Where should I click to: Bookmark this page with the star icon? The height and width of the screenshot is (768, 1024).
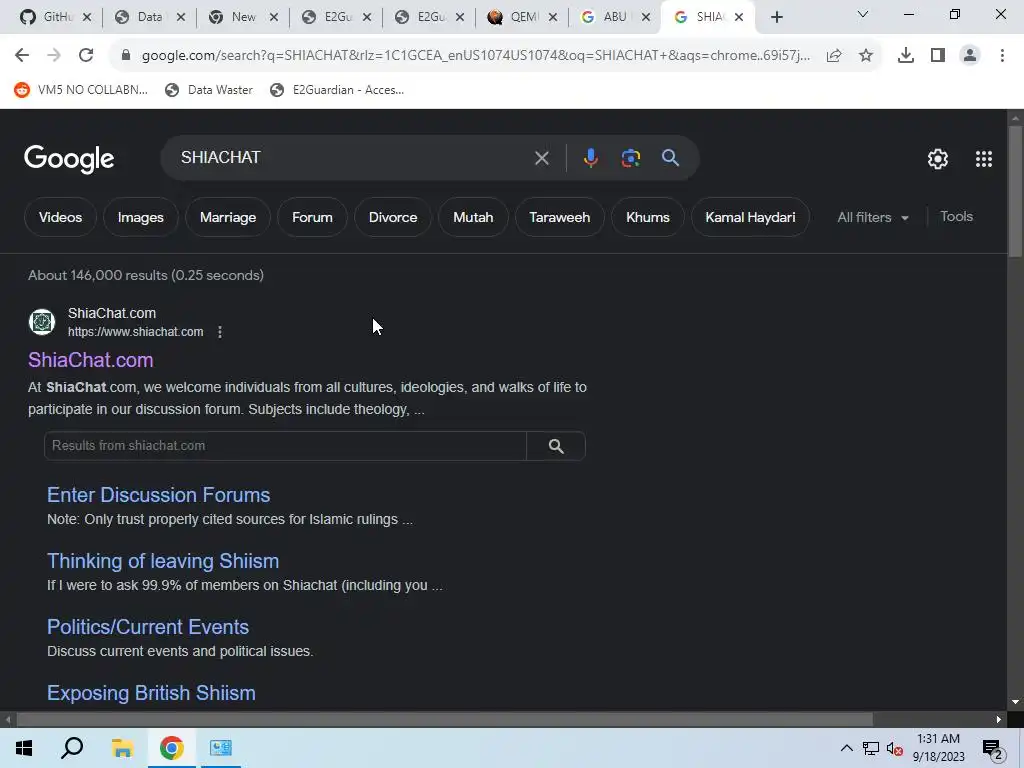tap(866, 56)
